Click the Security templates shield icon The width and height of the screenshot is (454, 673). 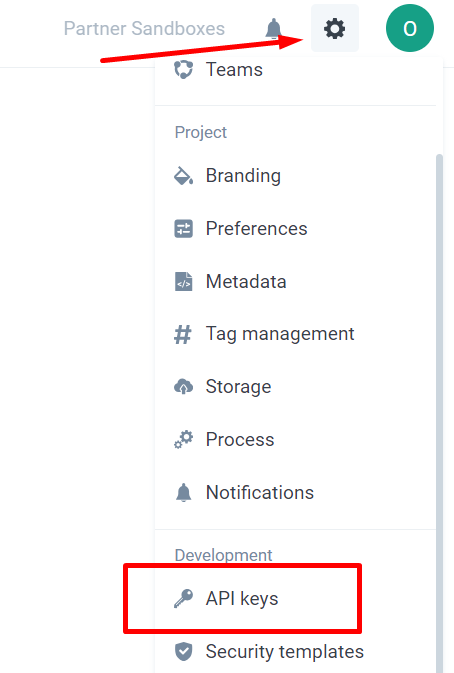pyautogui.click(x=183, y=652)
